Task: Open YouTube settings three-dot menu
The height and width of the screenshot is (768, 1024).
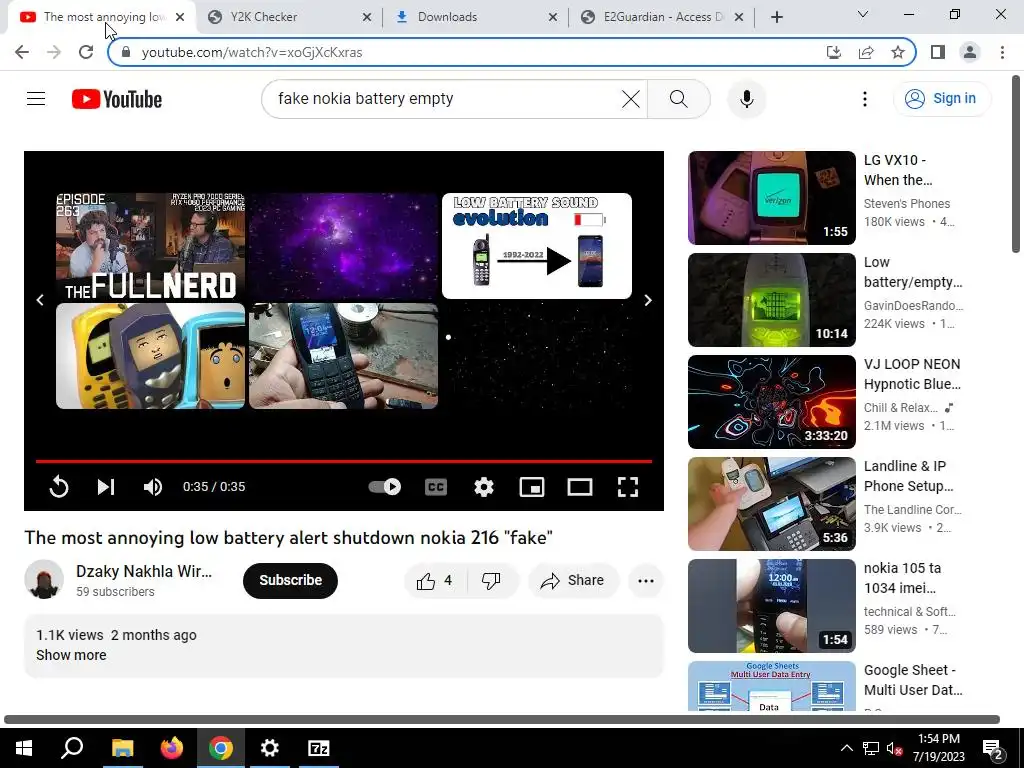Action: click(865, 99)
